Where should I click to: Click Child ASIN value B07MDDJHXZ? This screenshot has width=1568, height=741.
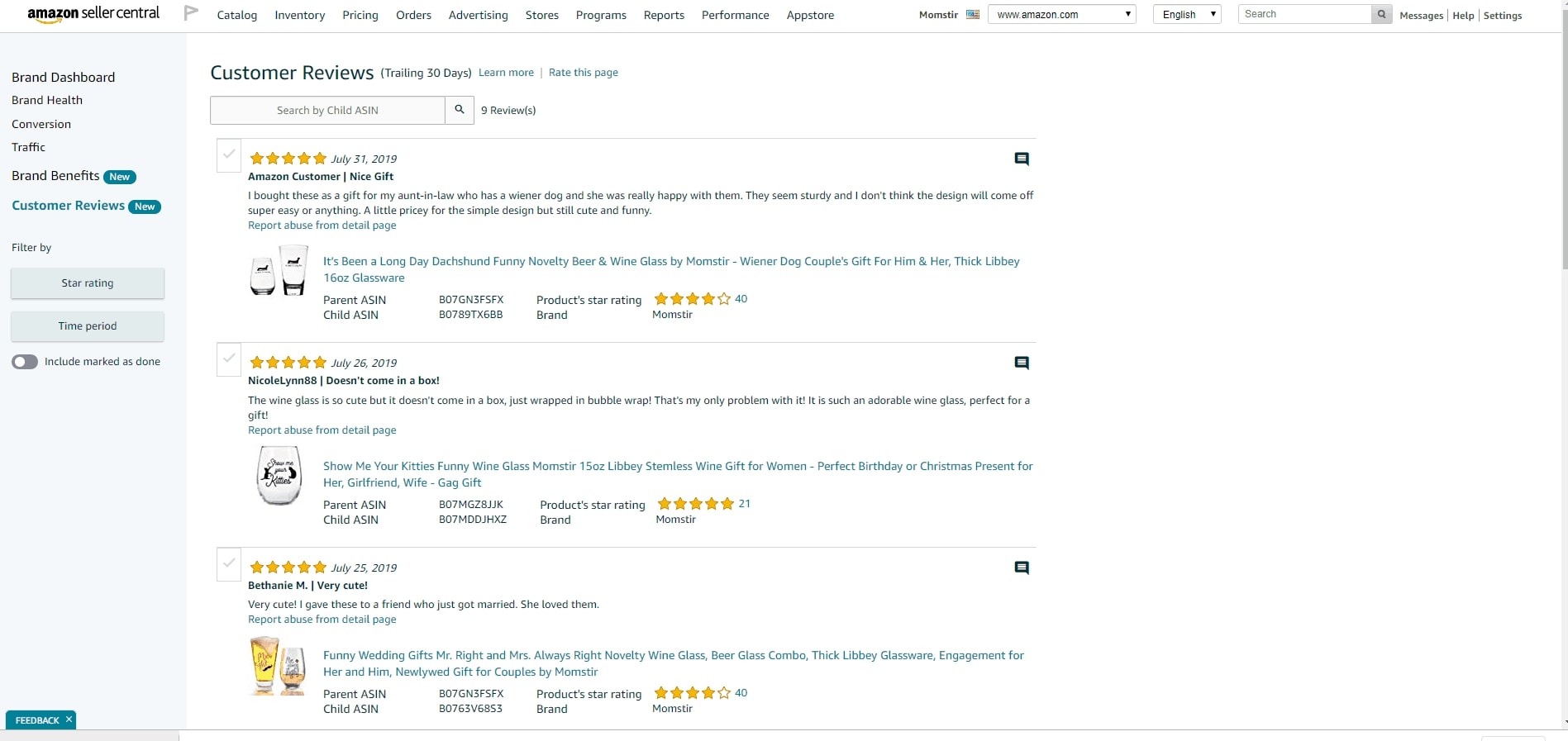[473, 520]
